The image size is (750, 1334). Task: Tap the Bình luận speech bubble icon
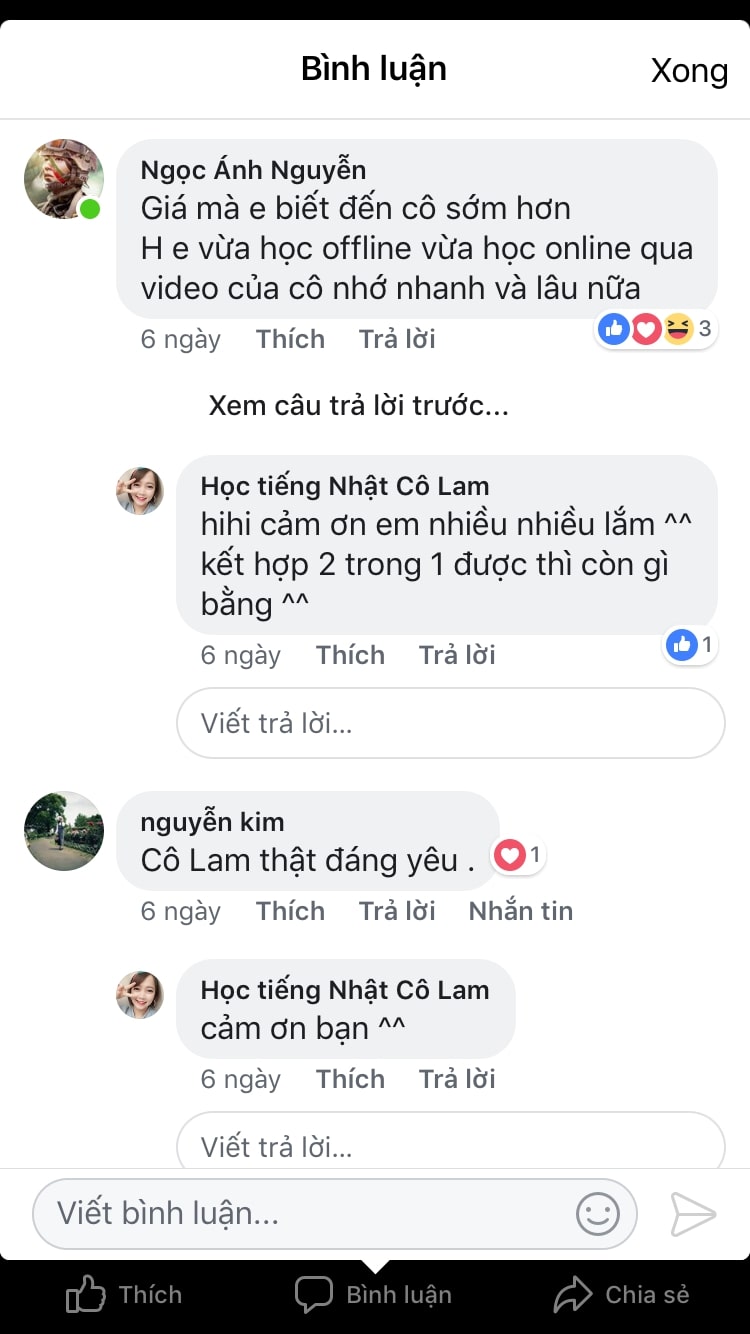click(x=313, y=1295)
